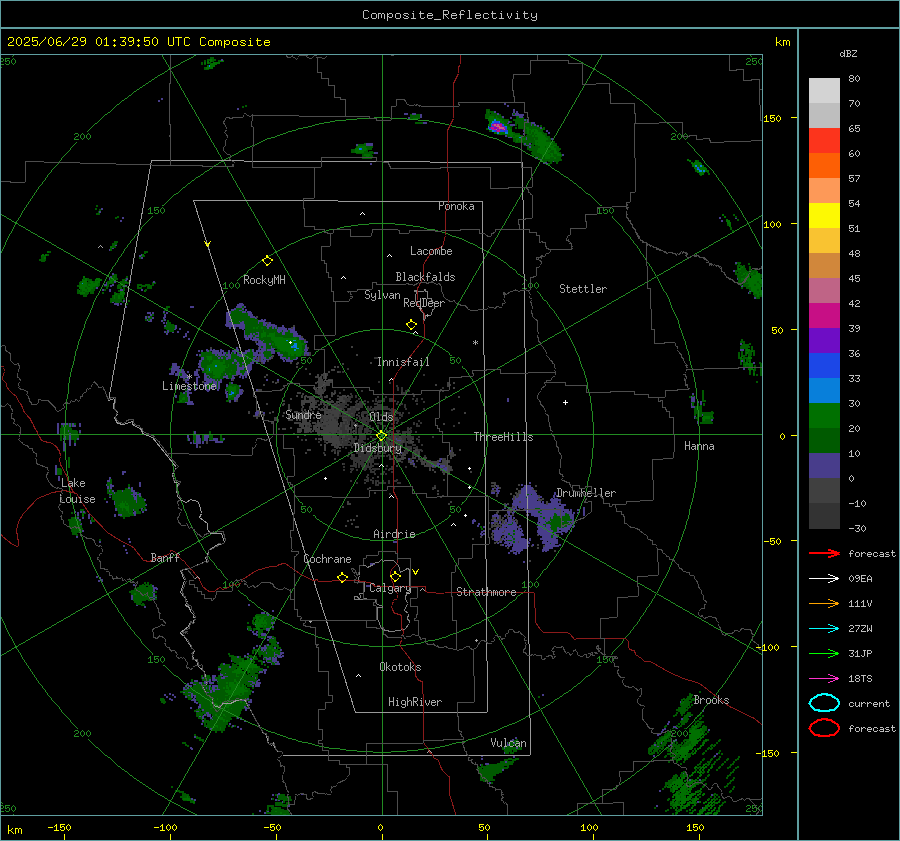The height and width of the screenshot is (841, 900).
Task: Click the magenta 18TS arrow icon
Action: click(824, 679)
